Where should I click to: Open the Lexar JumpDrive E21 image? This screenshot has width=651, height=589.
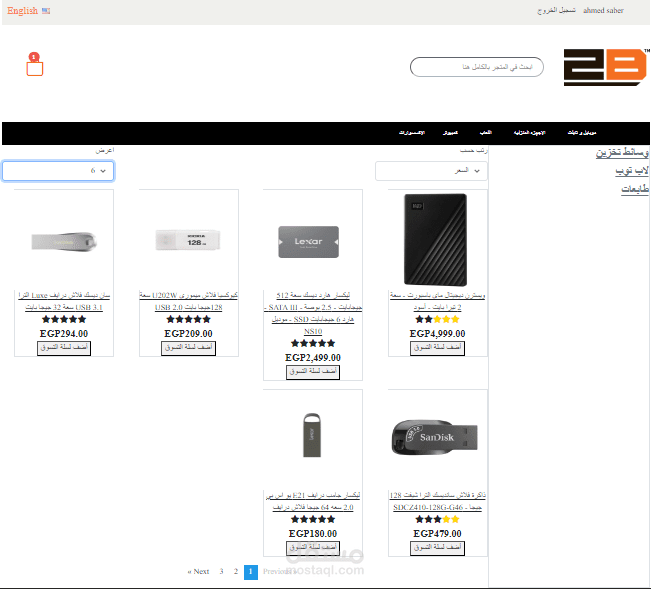click(312, 435)
